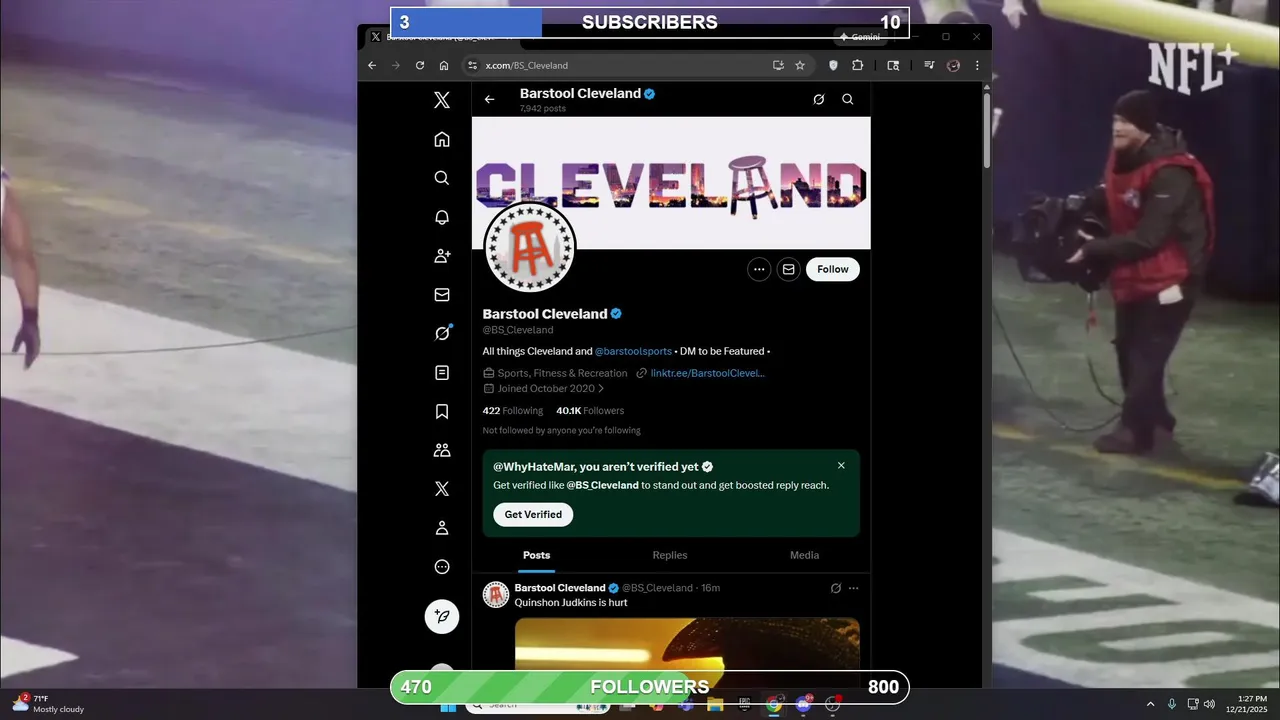Open Communities in X sidebar

(x=442, y=450)
